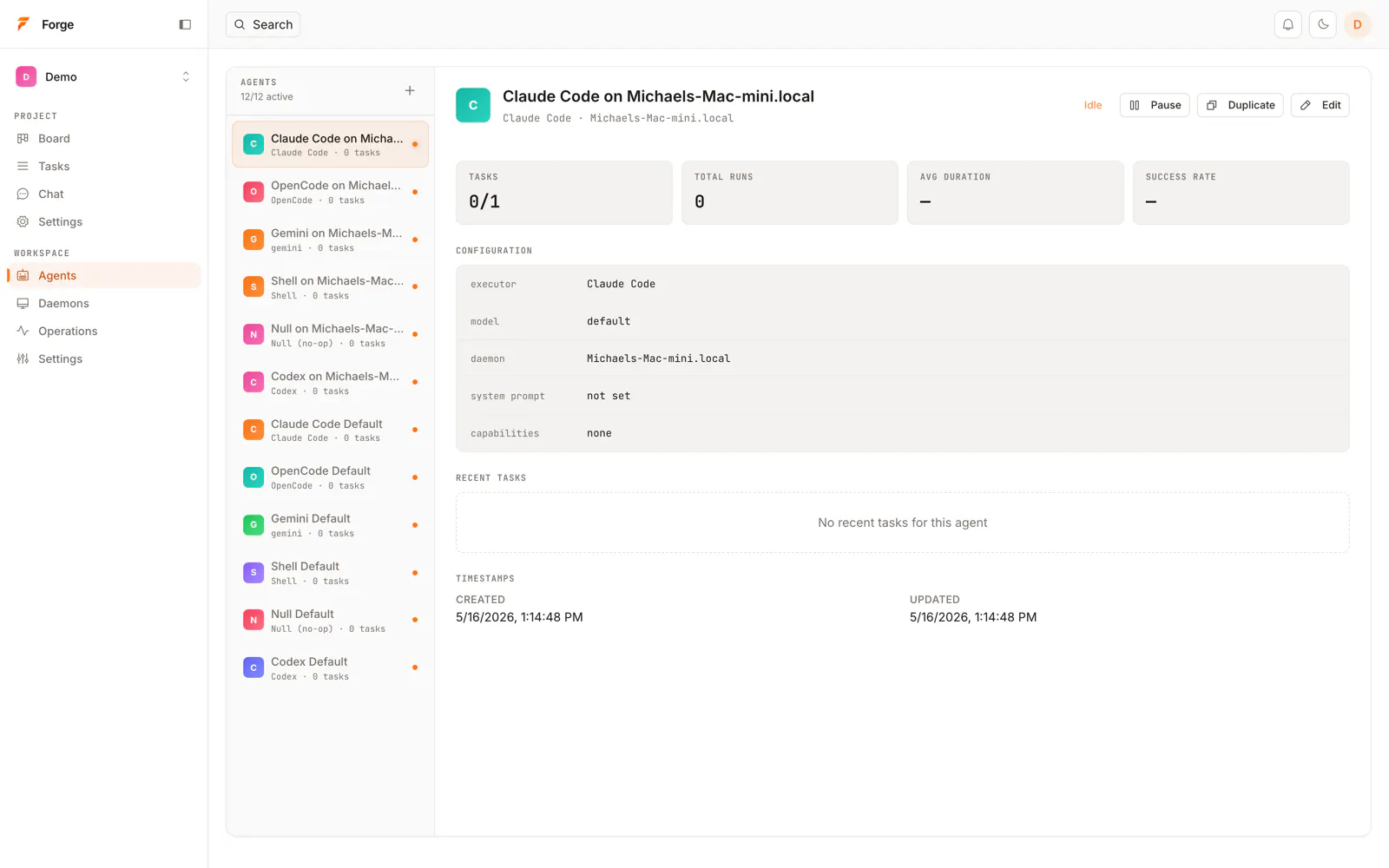The image size is (1389, 868).
Task: Click the Tasks 0/1 stat card
Action: [x=564, y=193]
